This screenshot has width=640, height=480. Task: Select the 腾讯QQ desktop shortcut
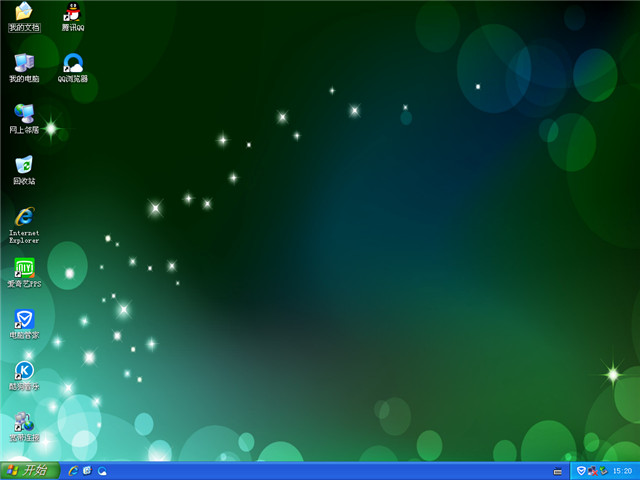72,13
